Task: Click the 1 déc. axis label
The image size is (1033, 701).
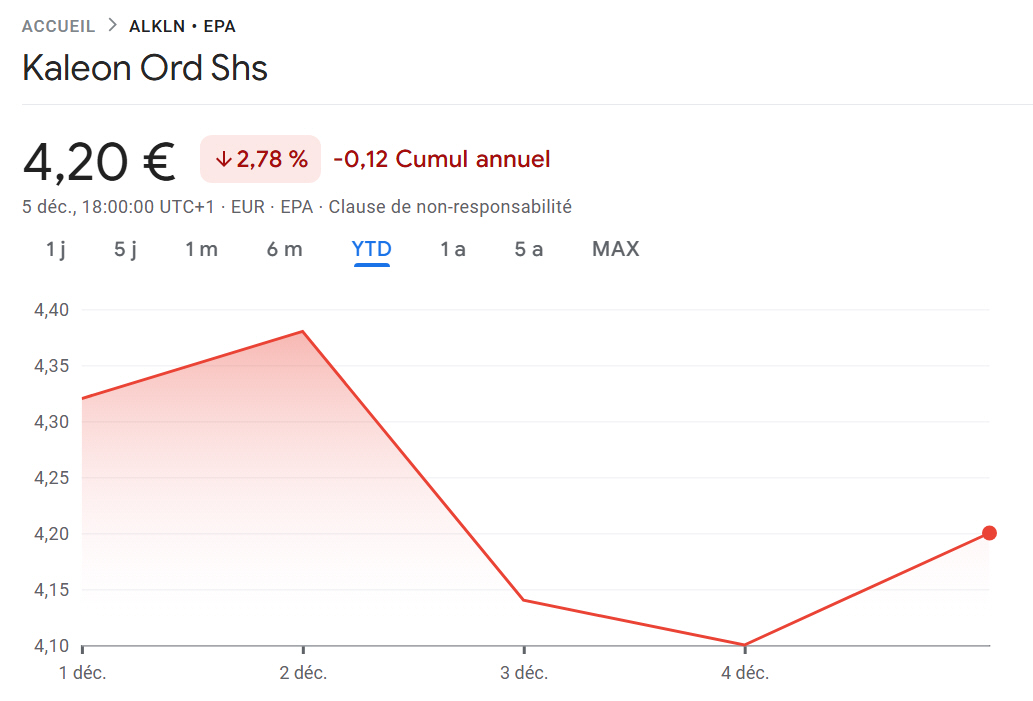Action: coord(83,673)
